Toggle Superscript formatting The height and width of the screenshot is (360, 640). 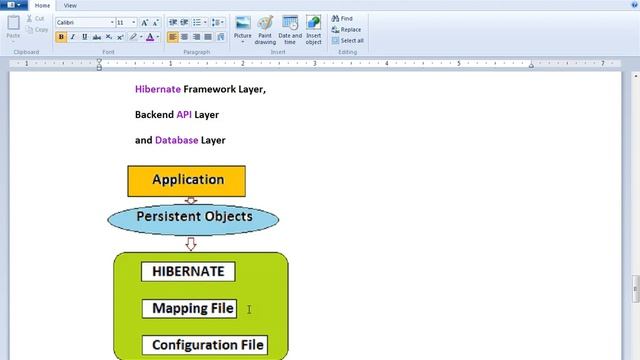(x=120, y=37)
